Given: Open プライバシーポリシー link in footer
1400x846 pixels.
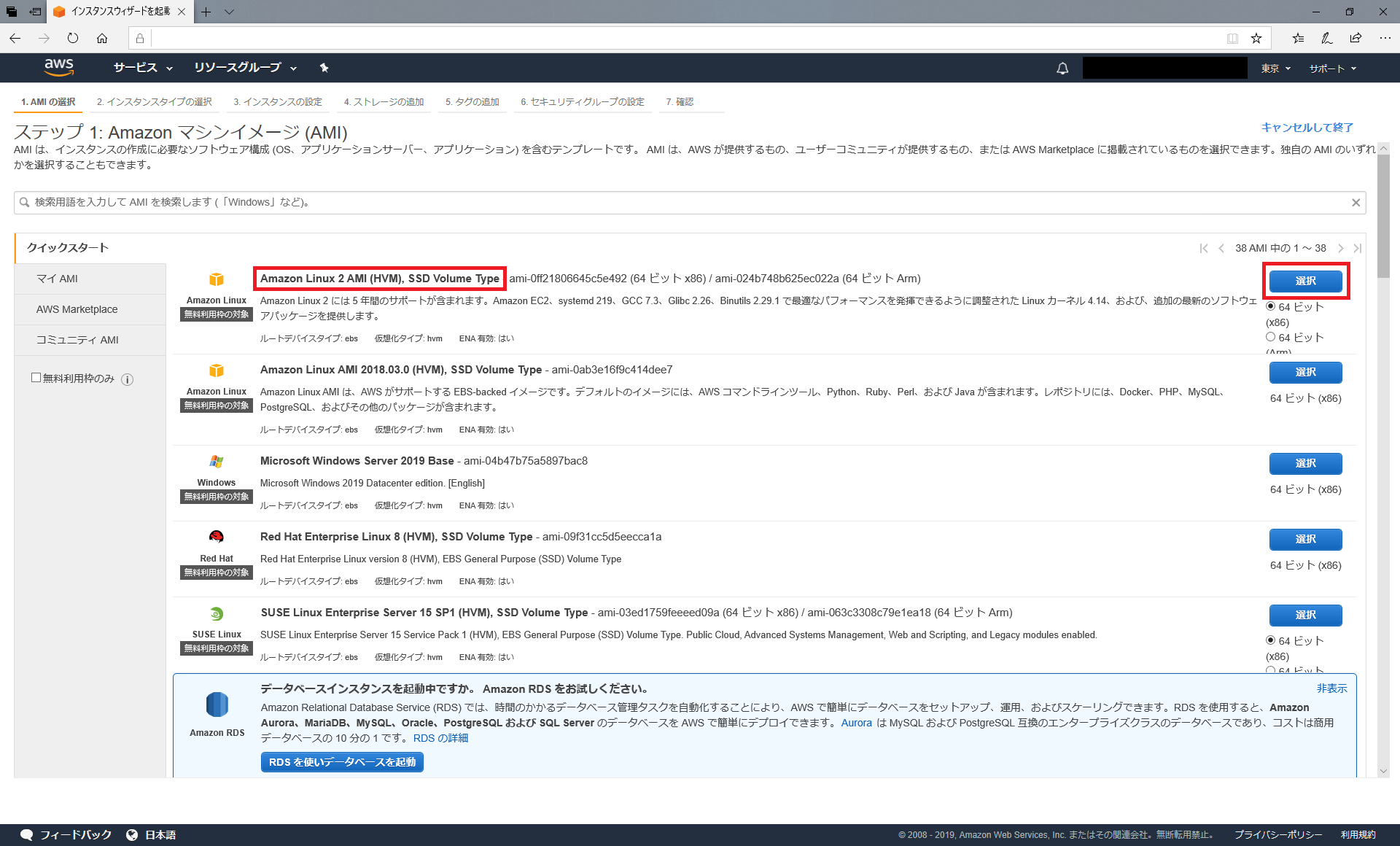Looking at the screenshot, I should (x=1278, y=834).
